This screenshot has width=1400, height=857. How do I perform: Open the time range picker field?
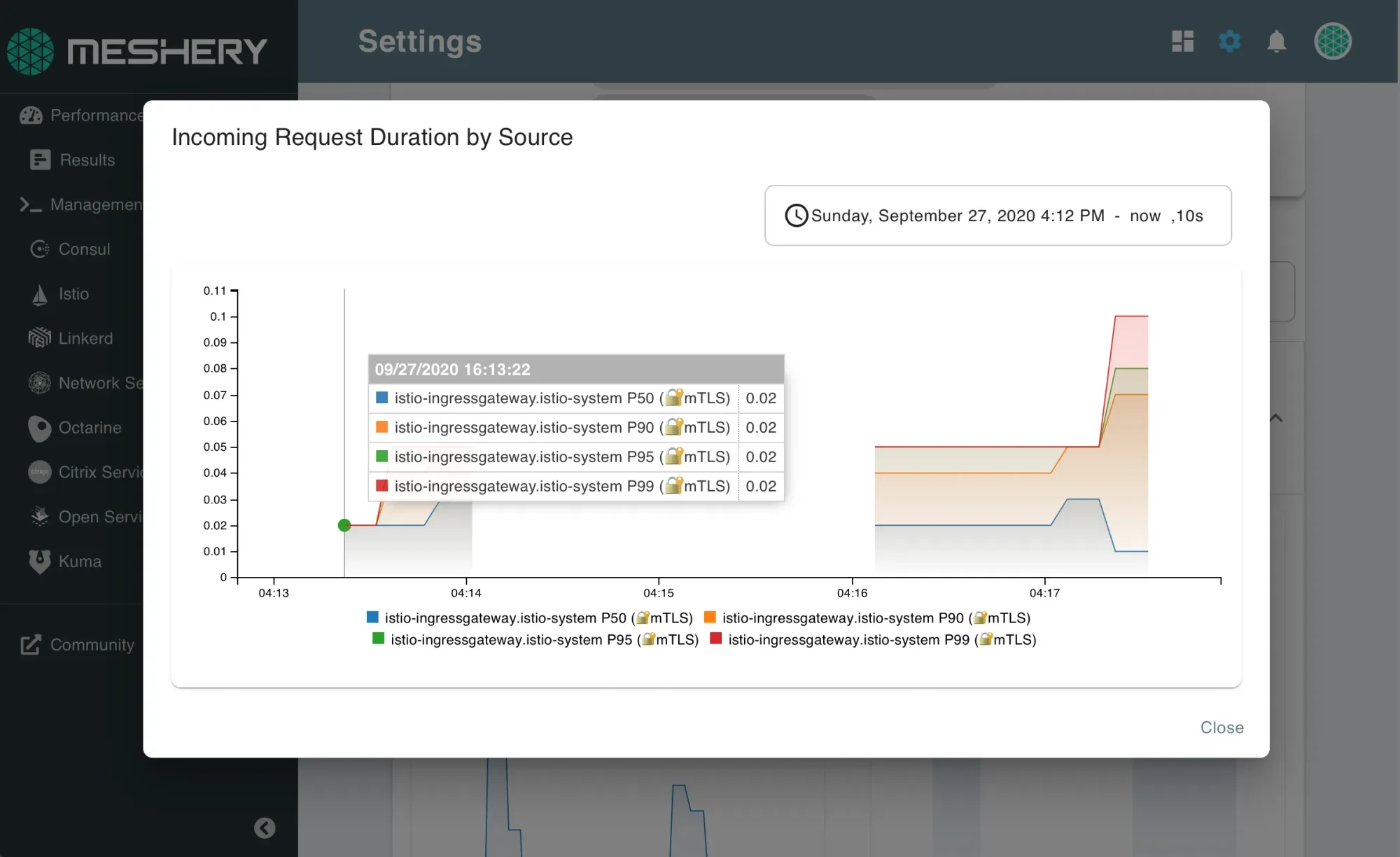pyautogui.click(x=998, y=216)
